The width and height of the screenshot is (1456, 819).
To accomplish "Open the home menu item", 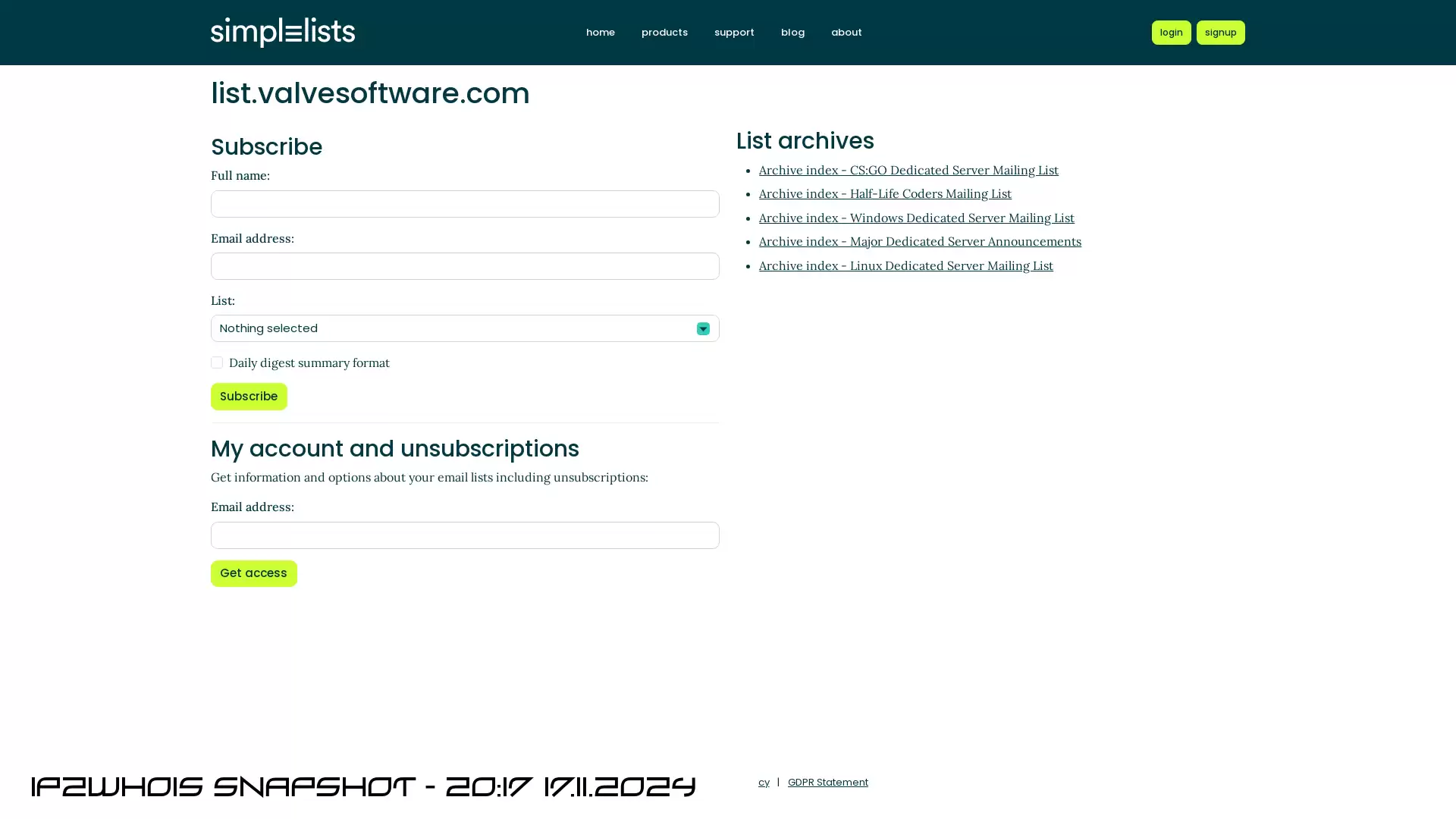I will click(x=600, y=33).
